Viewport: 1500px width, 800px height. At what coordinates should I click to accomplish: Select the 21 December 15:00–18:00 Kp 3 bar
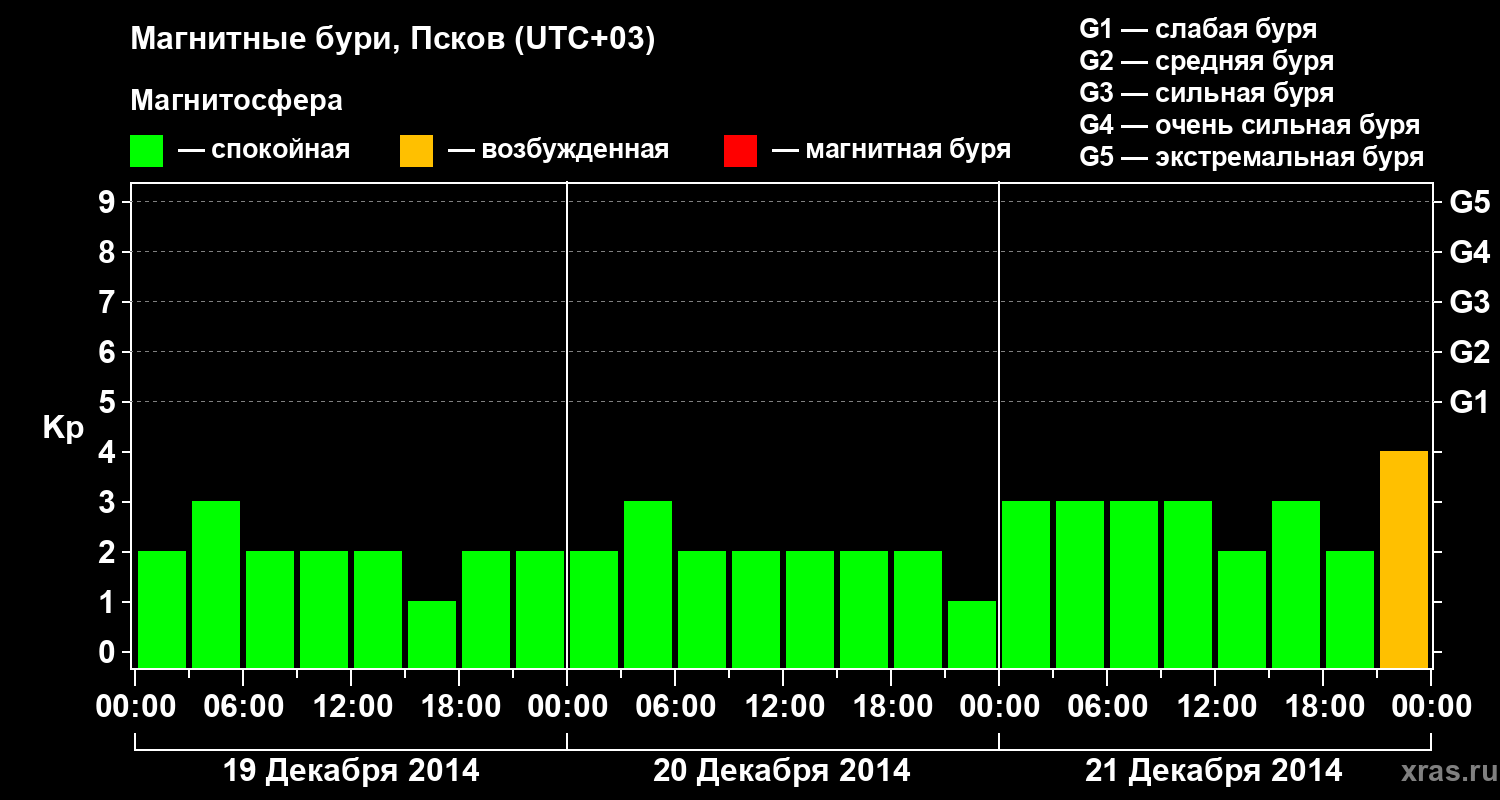[x=1296, y=585]
